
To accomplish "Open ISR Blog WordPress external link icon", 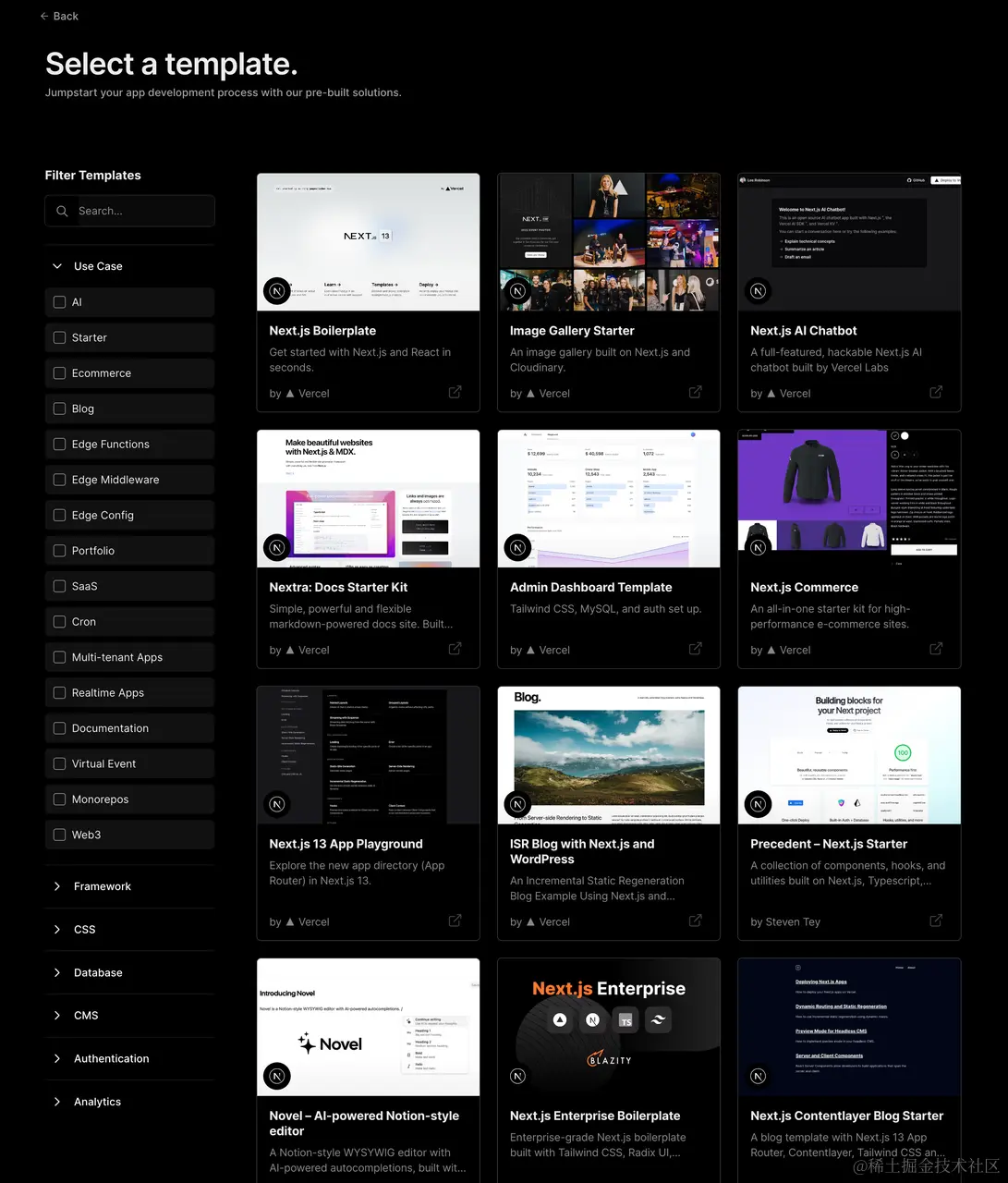I will pos(696,921).
